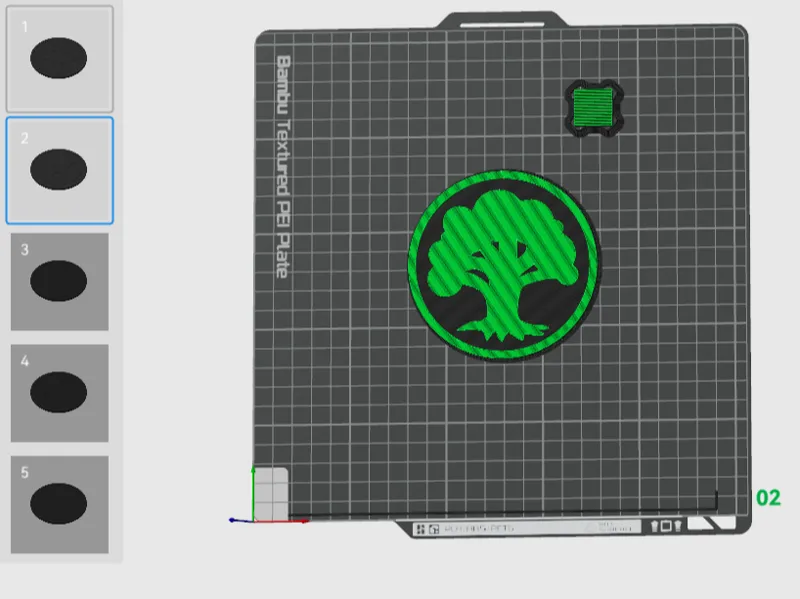Click the green 02 plate number label
Image resolution: width=800 pixels, height=599 pixels.
[768, 497]
